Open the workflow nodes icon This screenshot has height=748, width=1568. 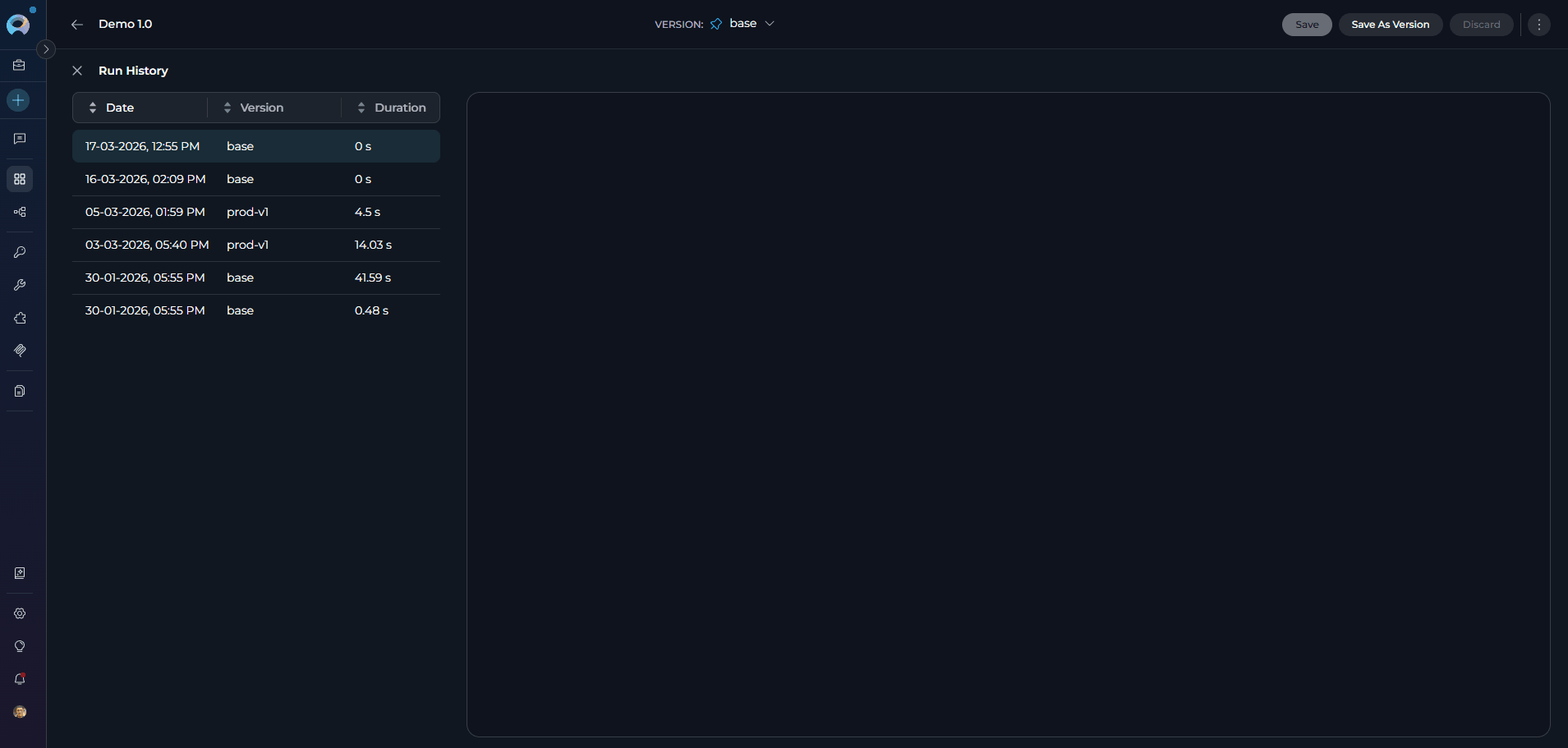coord(20,212)
